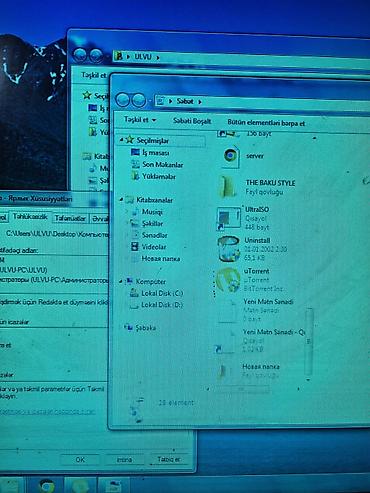Select the Yeni Mətn Sənədi shortcut icon
This screenshot has width=370, height=493.
click(x=225, y=342)
